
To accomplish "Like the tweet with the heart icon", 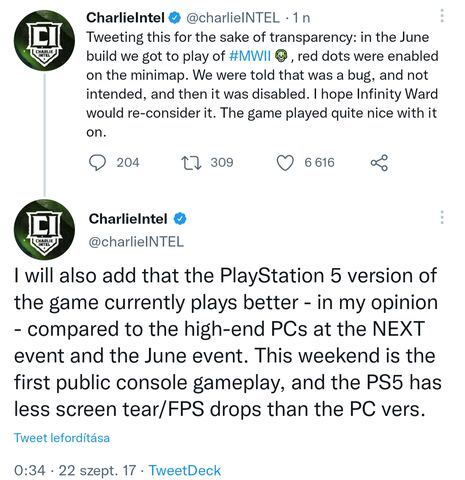I will point(285,163).
